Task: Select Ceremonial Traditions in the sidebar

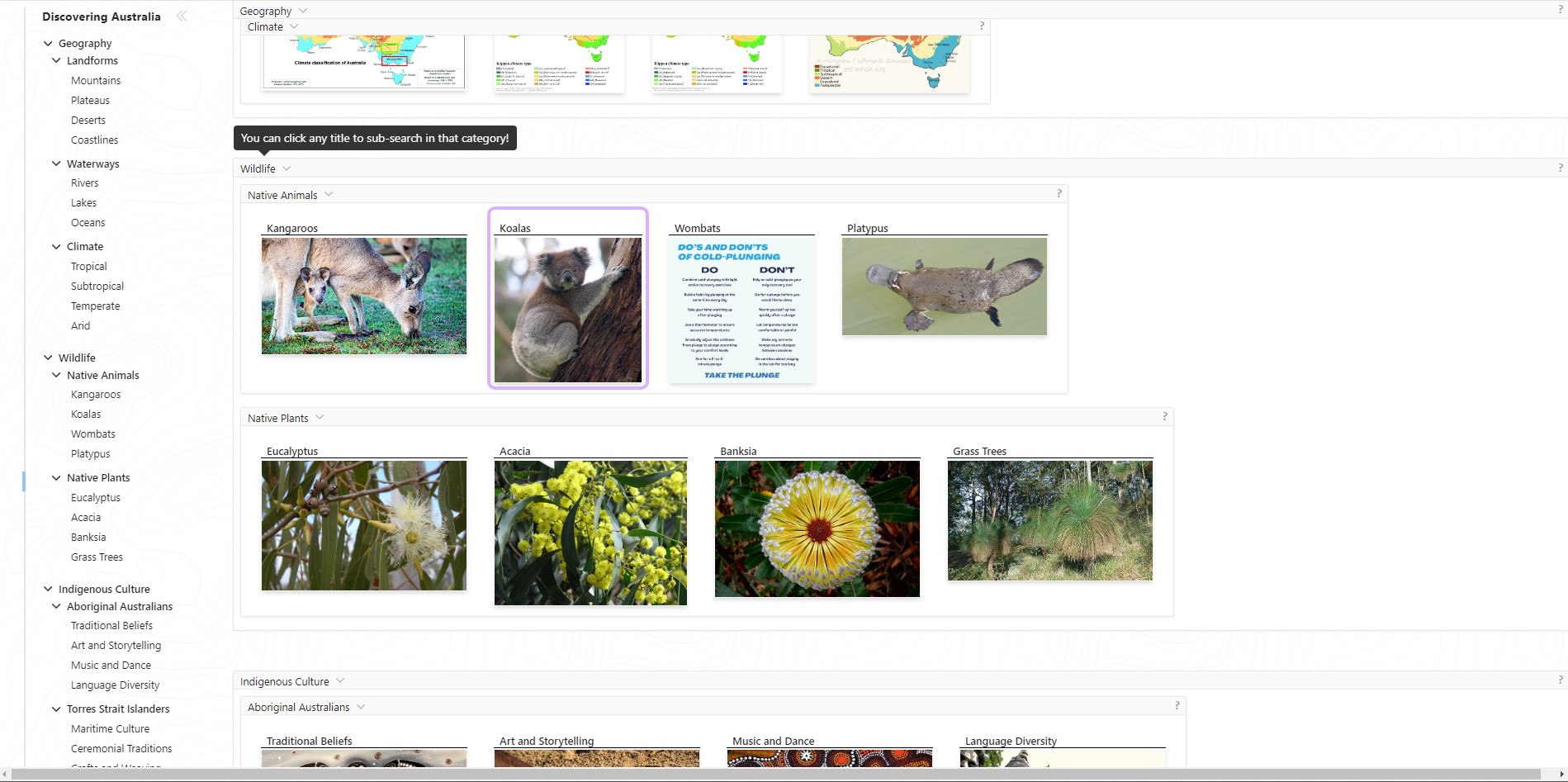Action: click(x=121, y=748)
